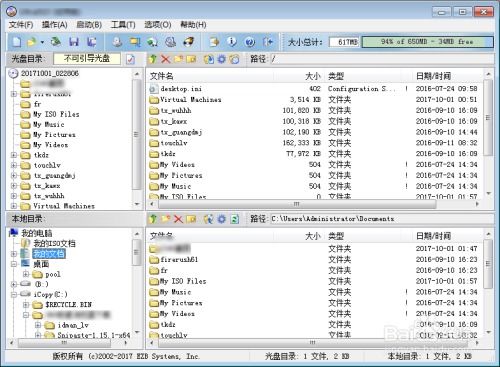The height and width of the screenshot is (367, 500).
Task: Click the new folder icon in 本地目录 toolbar
Action: coord(166,219)
